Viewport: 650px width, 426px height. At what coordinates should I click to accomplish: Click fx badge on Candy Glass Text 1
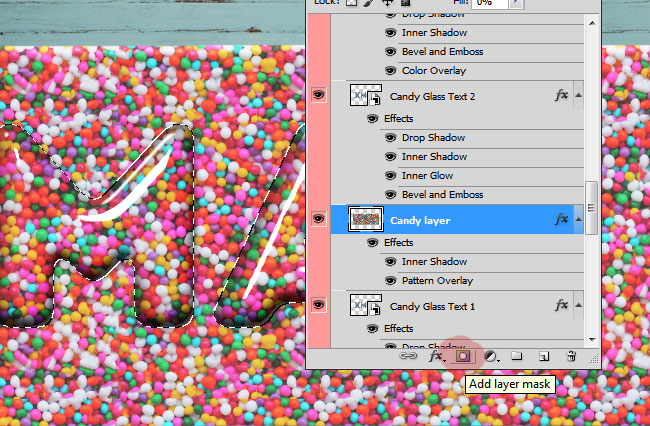coord(561,305)
